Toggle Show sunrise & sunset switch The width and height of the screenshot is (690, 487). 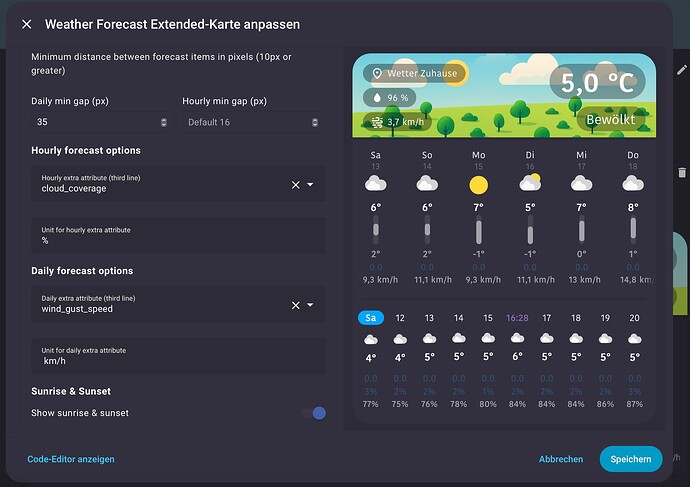[x=314, y=413]
